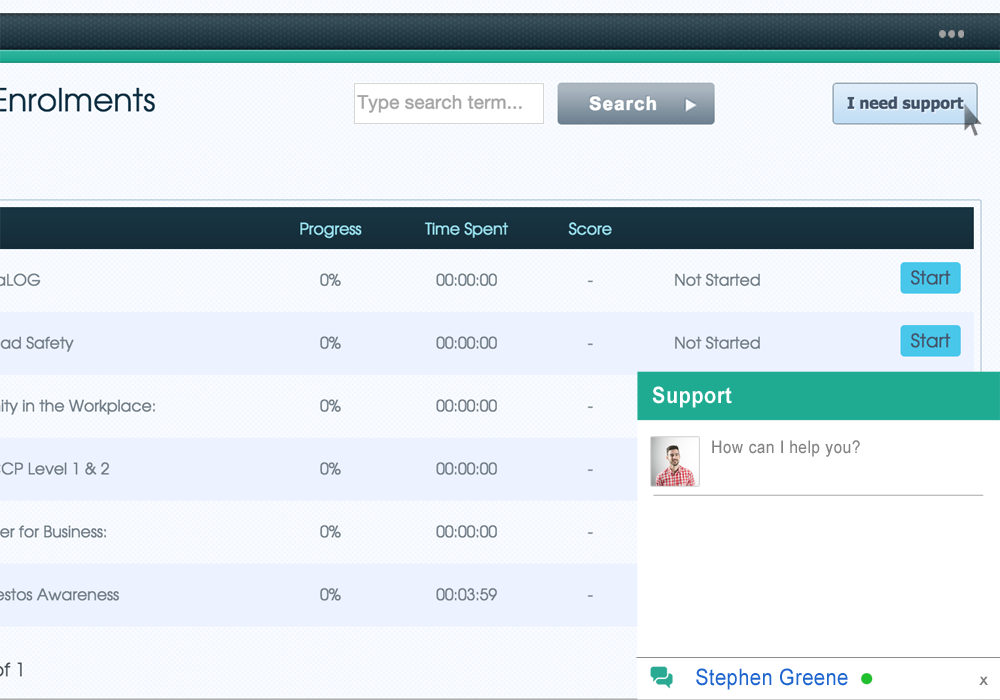The image size is (1000, 700).
Task: Open the 'Level 1 & 2' course
Action: [55, 469]
